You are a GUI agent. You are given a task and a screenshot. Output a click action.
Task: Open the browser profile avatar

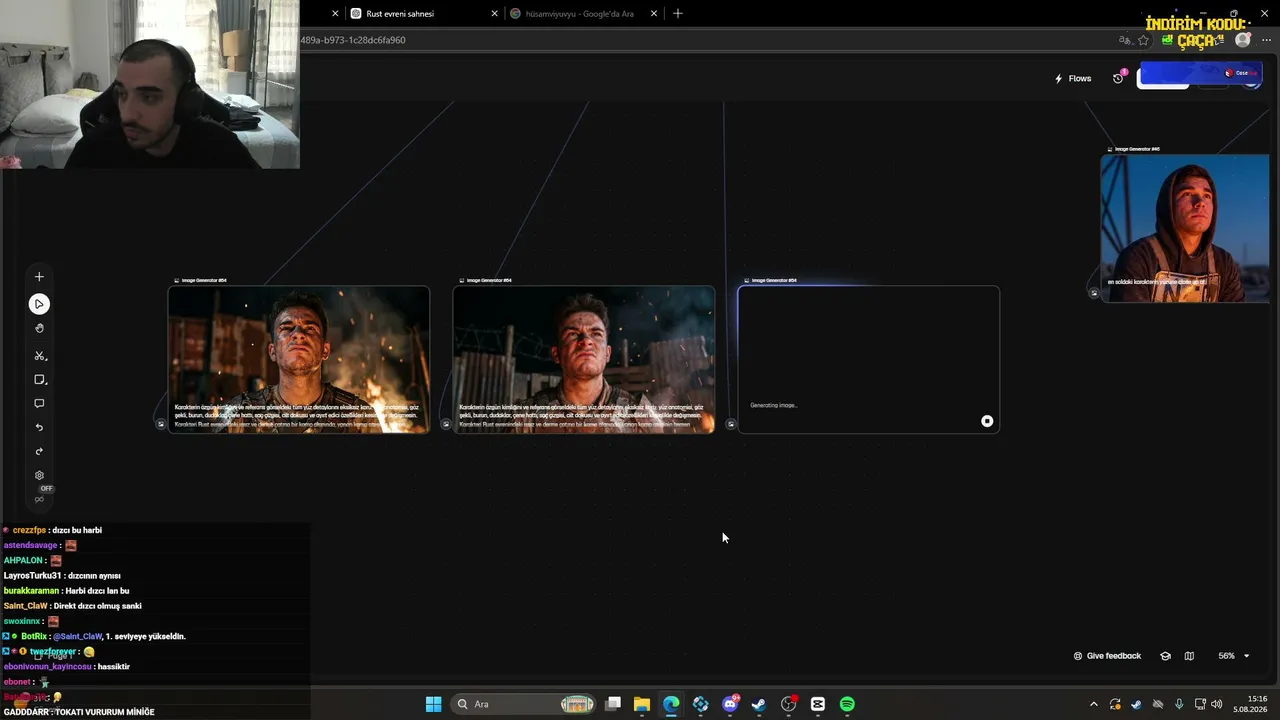pyautogui.click(x=1243, y=40)
